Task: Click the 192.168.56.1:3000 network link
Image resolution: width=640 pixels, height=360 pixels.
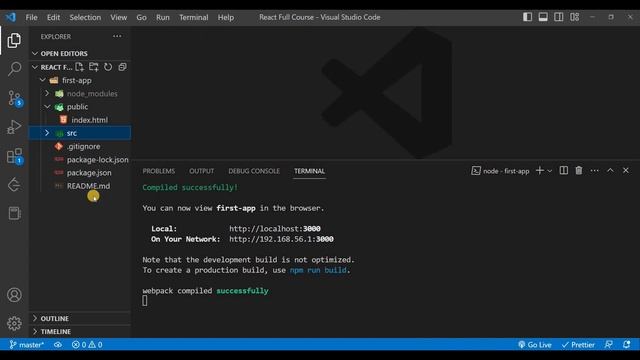Action: point(281,239)
